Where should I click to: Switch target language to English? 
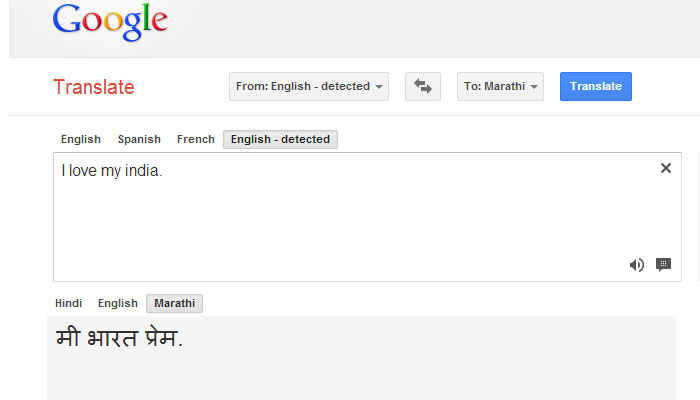click(x=117, y=304)
